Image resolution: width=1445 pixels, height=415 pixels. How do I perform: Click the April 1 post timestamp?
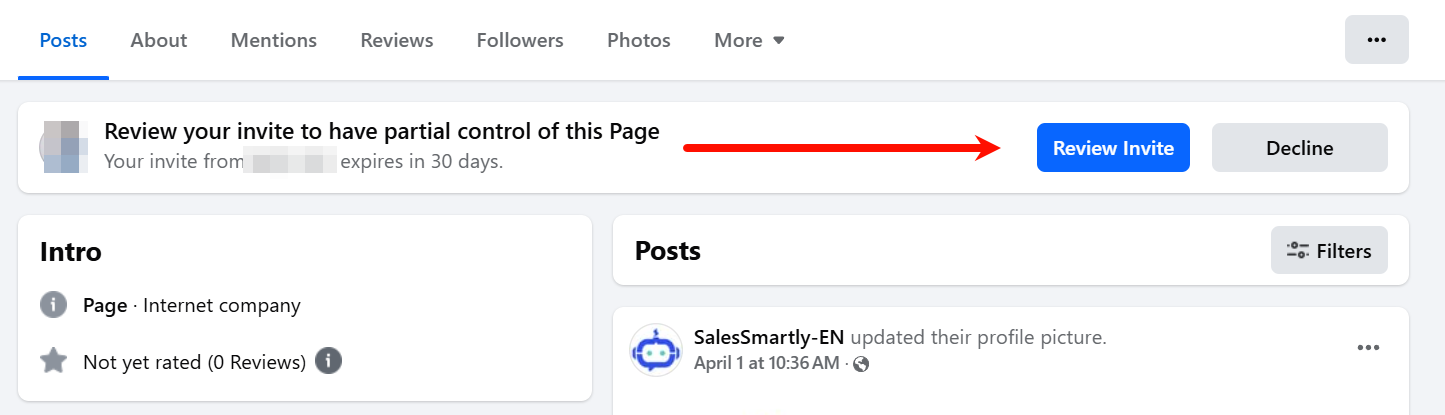point(766,363)
